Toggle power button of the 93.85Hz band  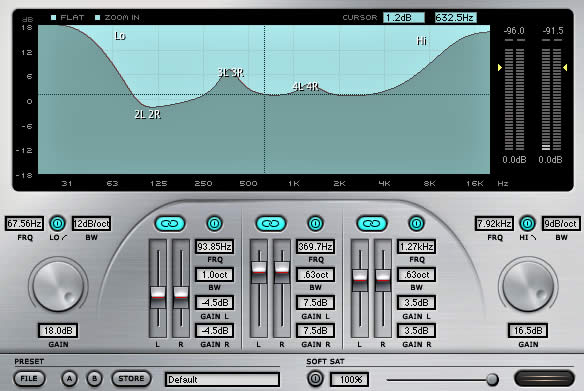click(x=214, y=223)
